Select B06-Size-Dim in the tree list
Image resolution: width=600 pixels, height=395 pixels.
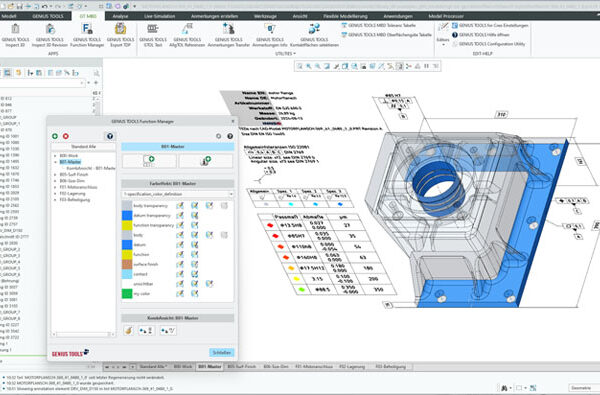coord(72,181)
